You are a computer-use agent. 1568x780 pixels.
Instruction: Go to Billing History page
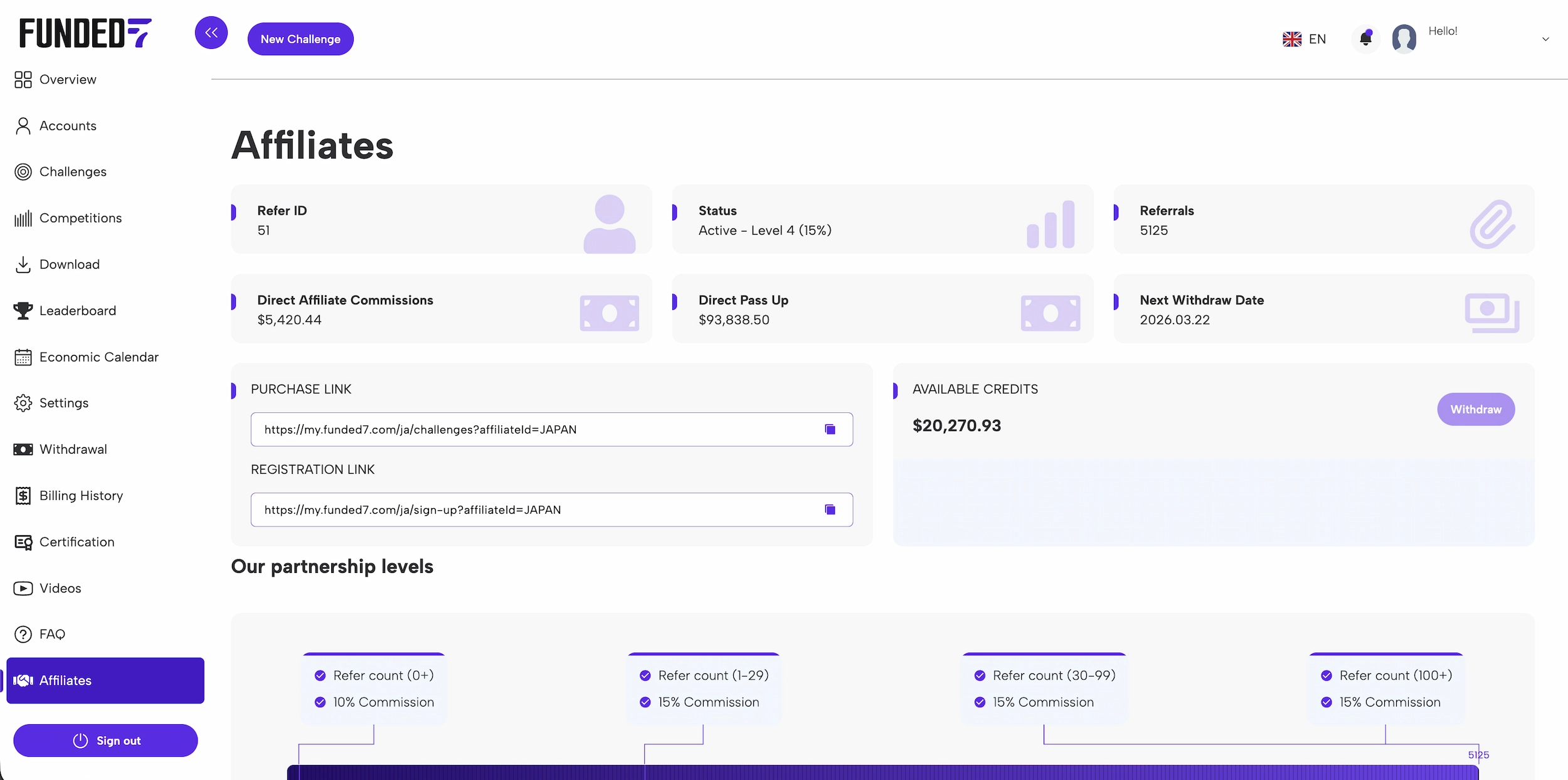point(81,496)
